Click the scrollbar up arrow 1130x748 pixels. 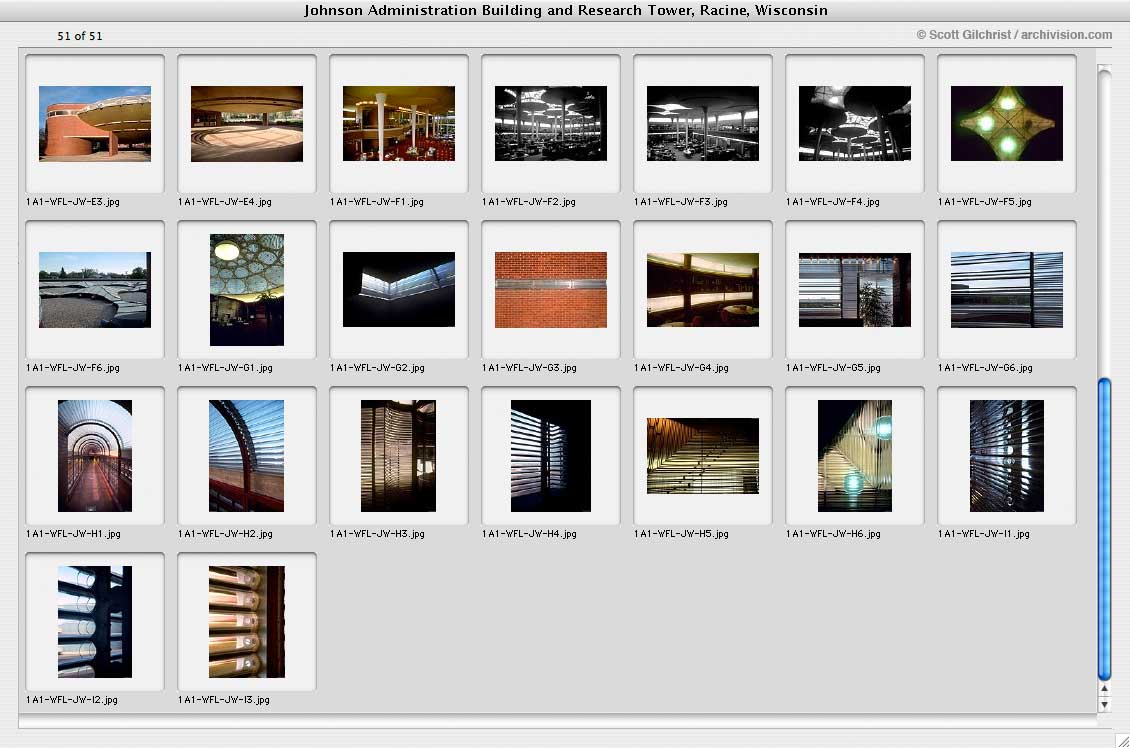1104,689
